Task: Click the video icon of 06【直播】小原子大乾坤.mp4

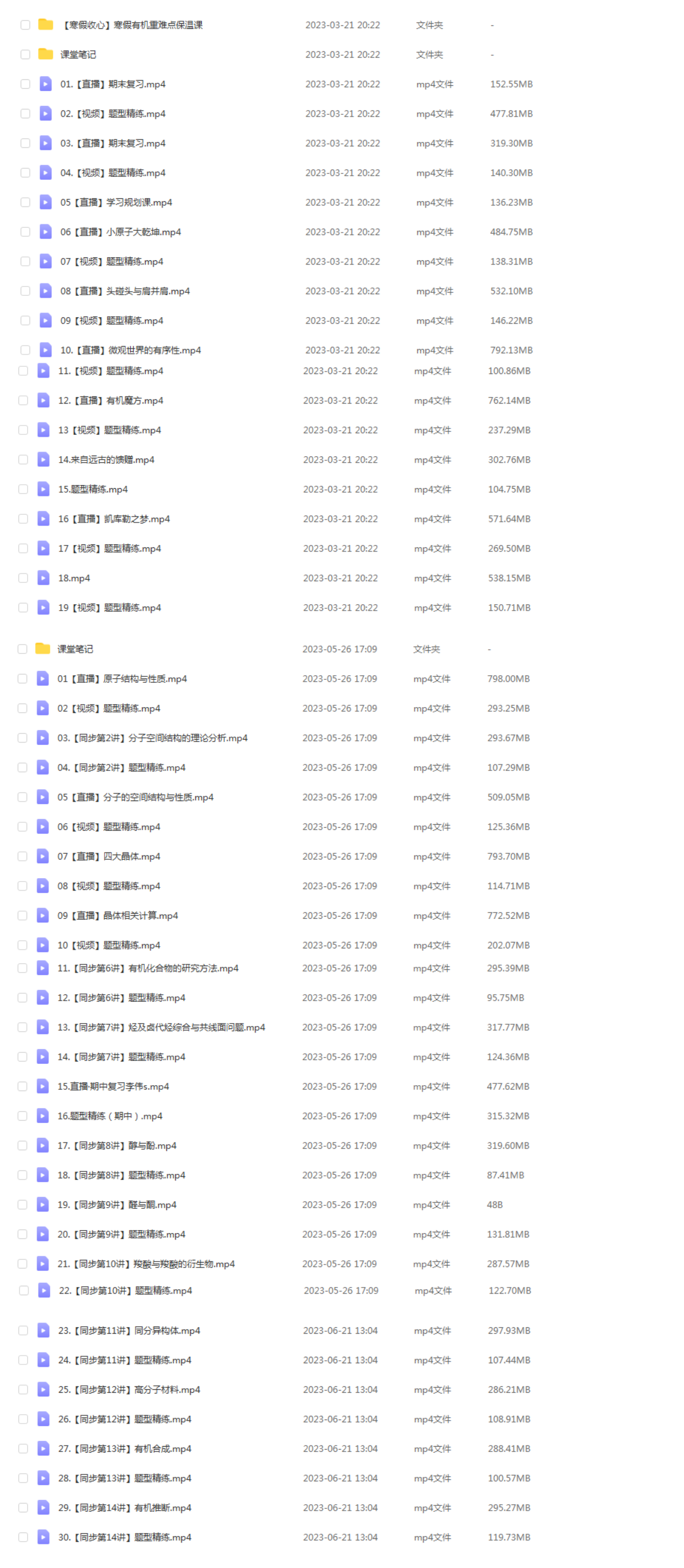Action: coord(45,231)
